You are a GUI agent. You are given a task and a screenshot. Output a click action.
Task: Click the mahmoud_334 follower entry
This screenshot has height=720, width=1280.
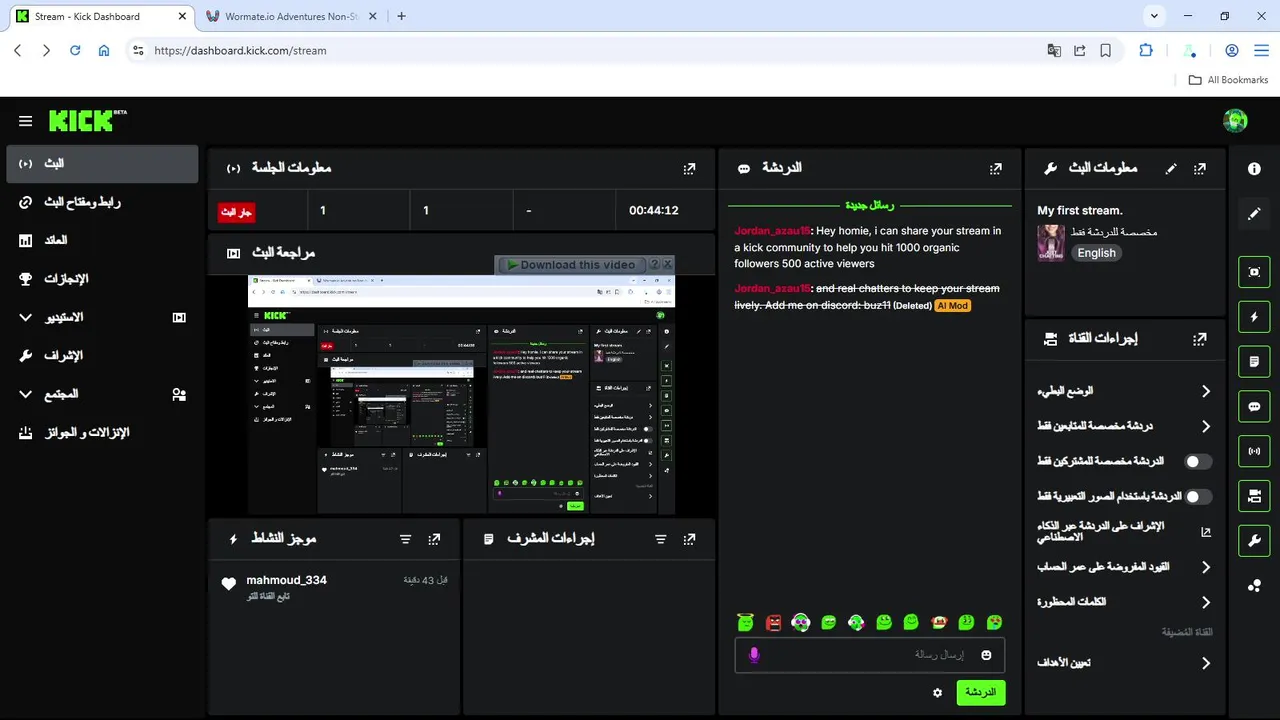(335, 587)
